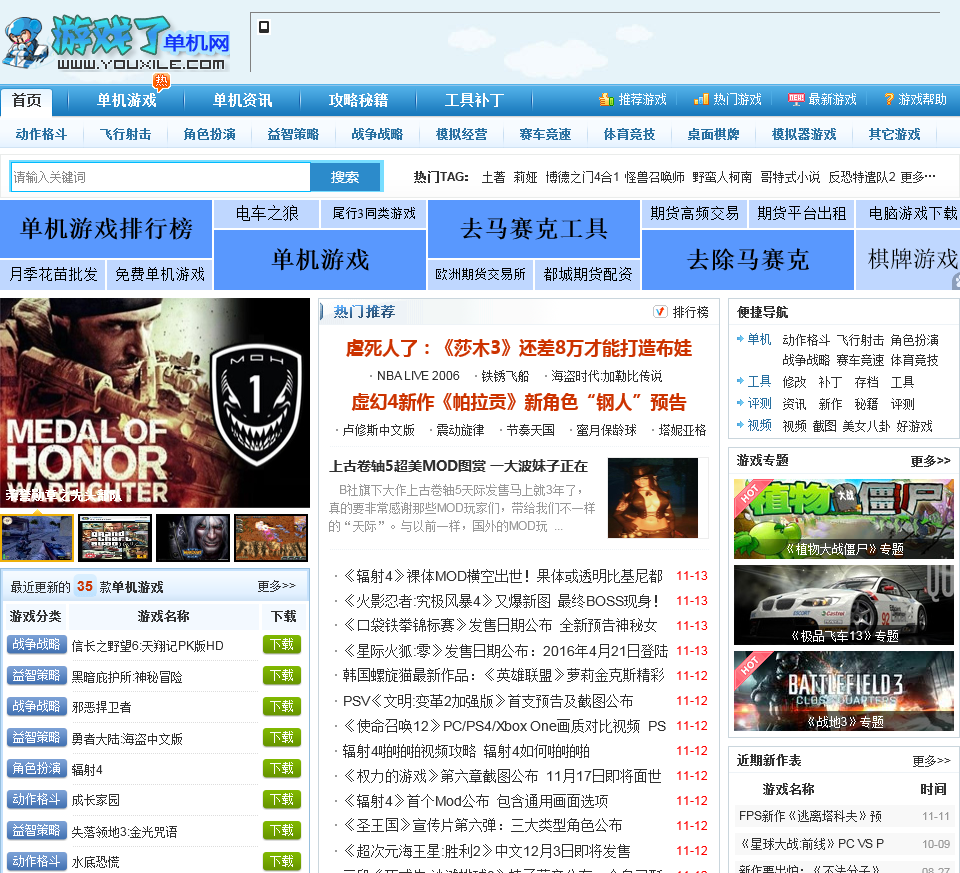Download the 邪恶捍卫者 game
Viewport: 960px width, 873px height.
282,706
